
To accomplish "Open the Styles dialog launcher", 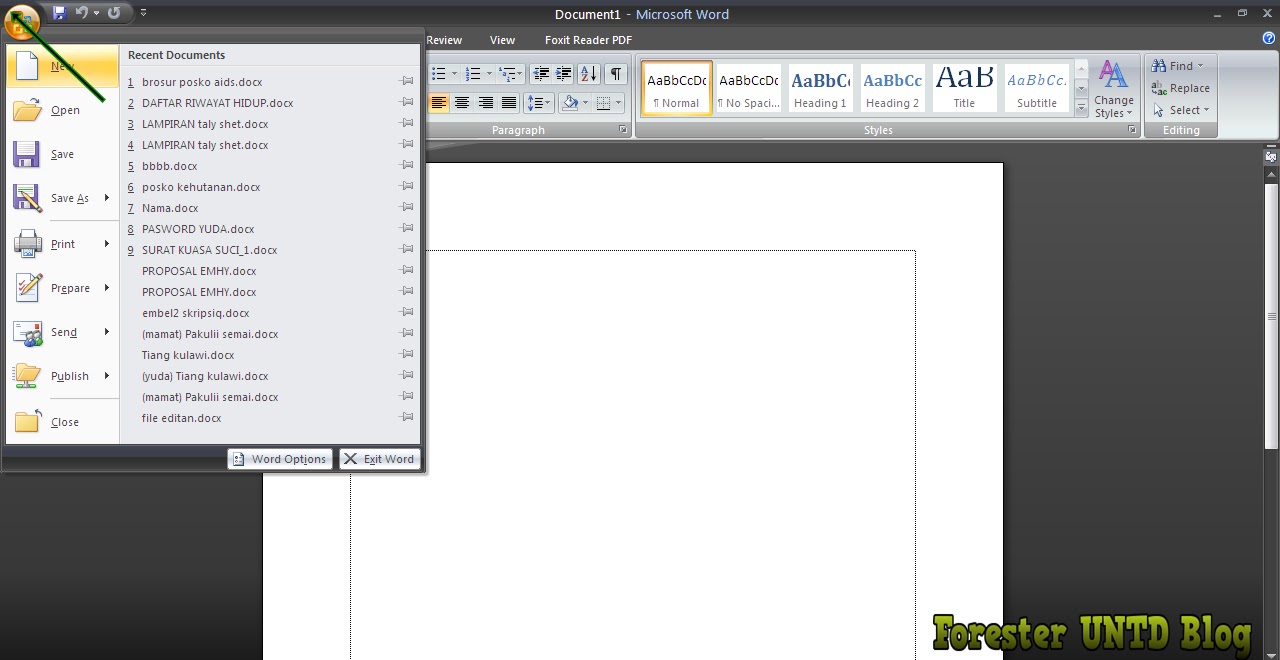I will click(x=1132, y=130).
